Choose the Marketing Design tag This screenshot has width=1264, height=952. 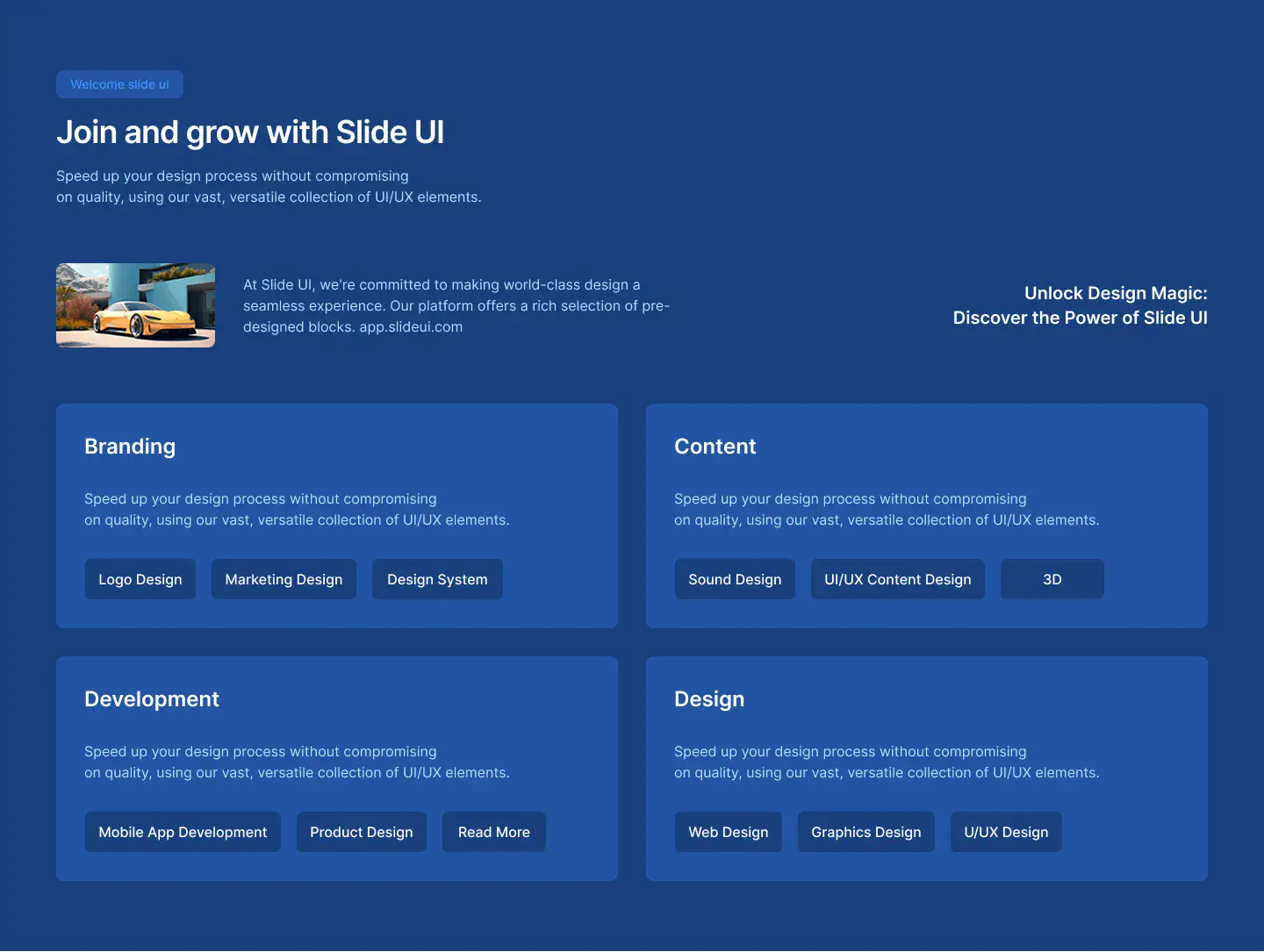(x=284, y=579)
